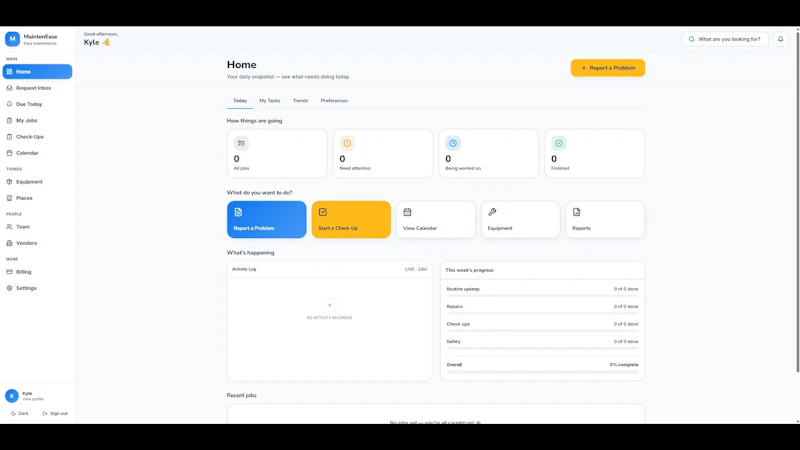Click the Billing sidebar icon
The height and width of the screenshot is (450, 800).
(x=9, y=272)
